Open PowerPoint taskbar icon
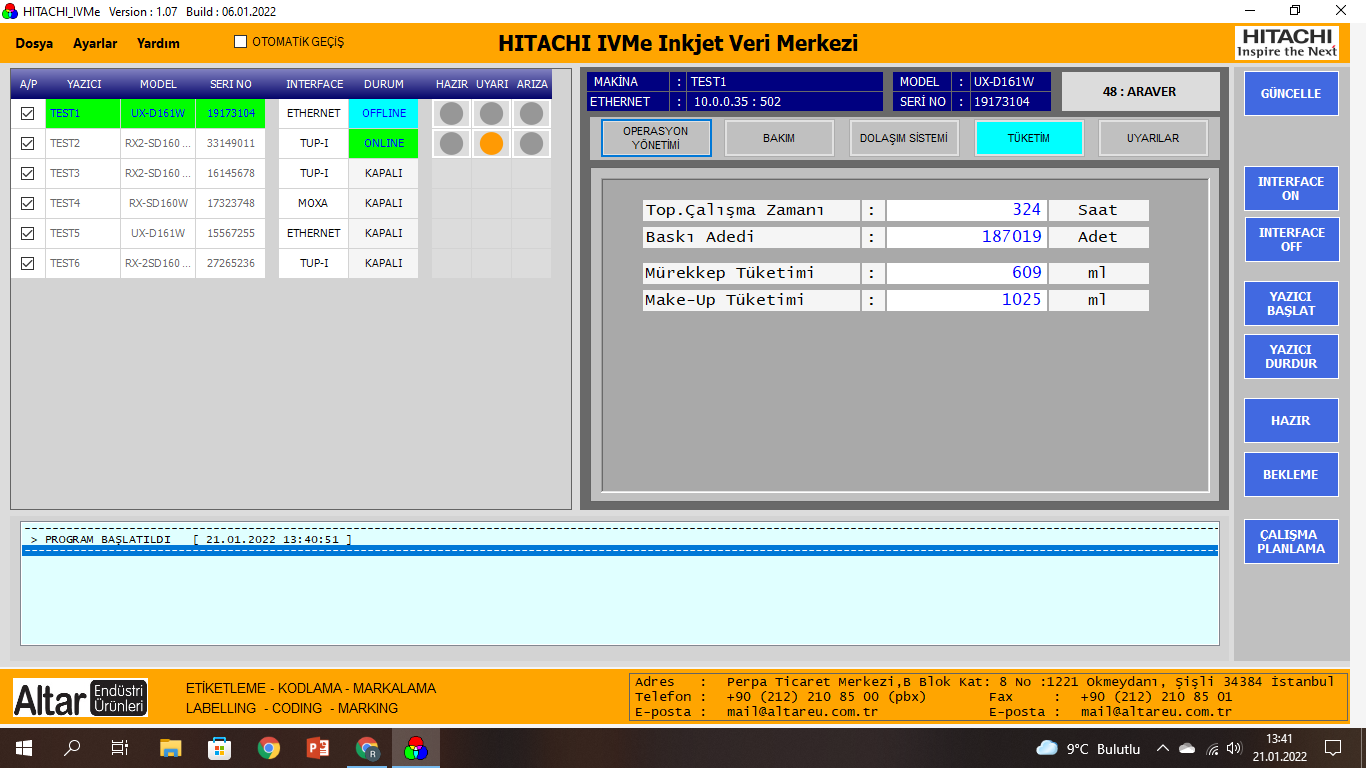The width and height of the screenshot is (1366, 768). click(318, 748)
